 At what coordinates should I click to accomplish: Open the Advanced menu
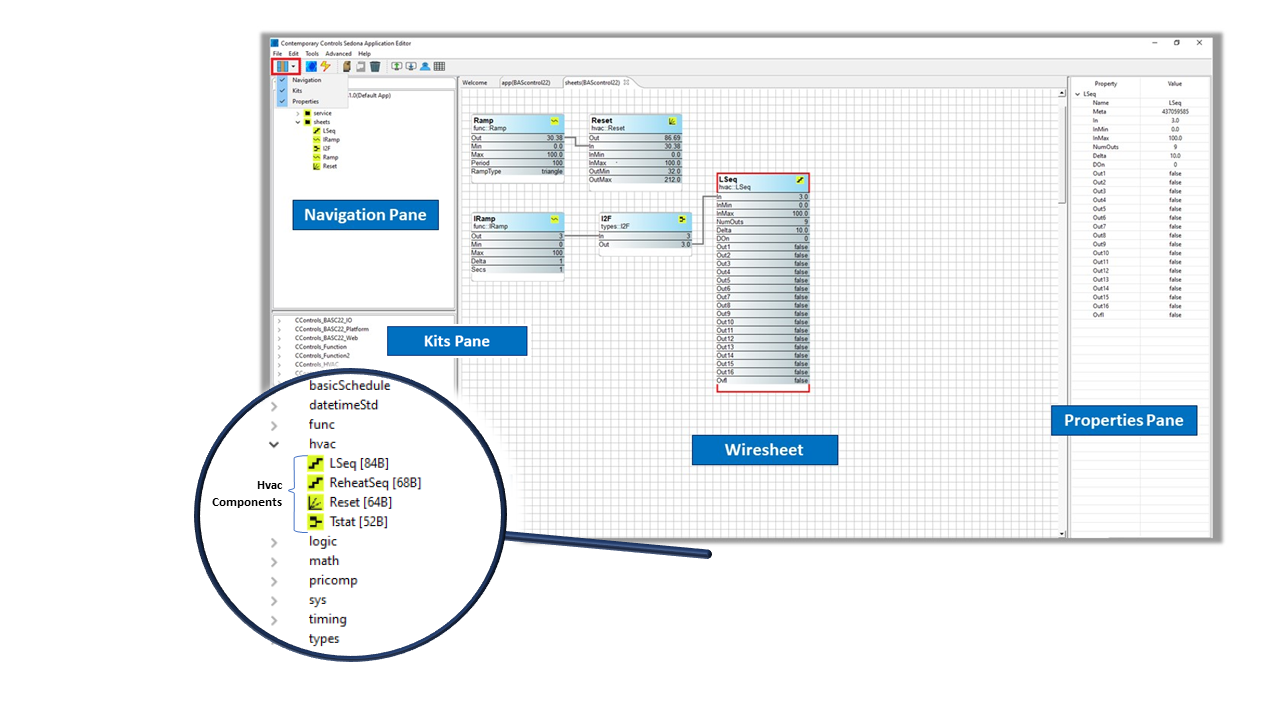coord(338,54)
